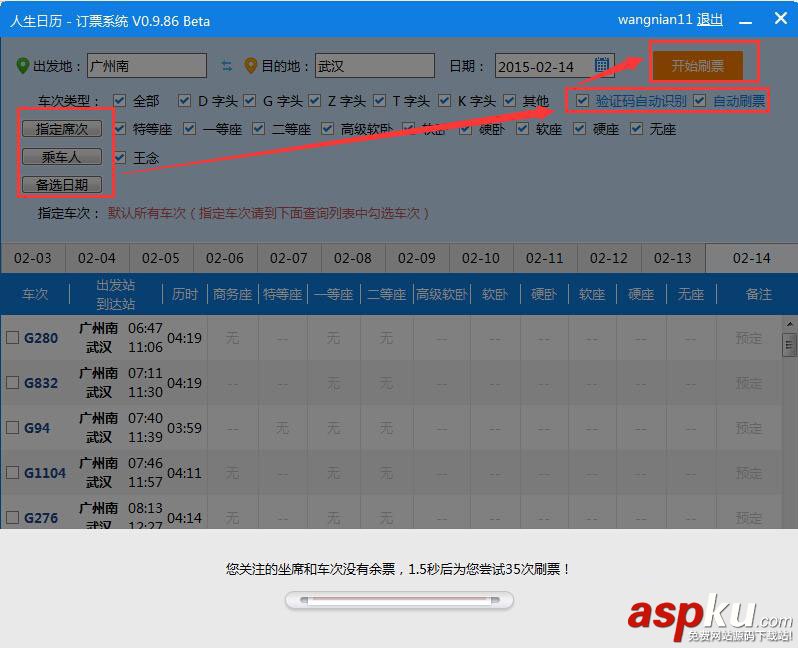Screen dimensions: 798x648
Task: Switch to the 02-08 date tab
Action: tap(353, 258)
